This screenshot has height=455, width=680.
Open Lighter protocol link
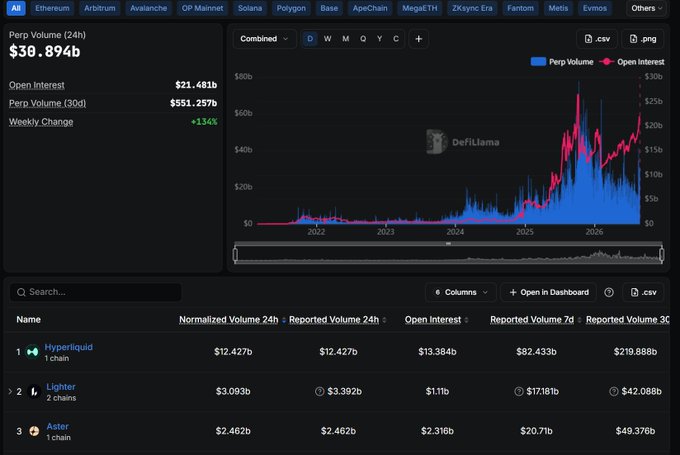tap(61, 386)
